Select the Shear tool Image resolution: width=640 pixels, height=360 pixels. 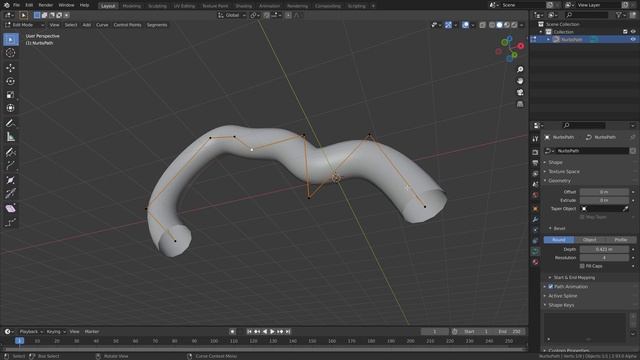tap(11, 209)
